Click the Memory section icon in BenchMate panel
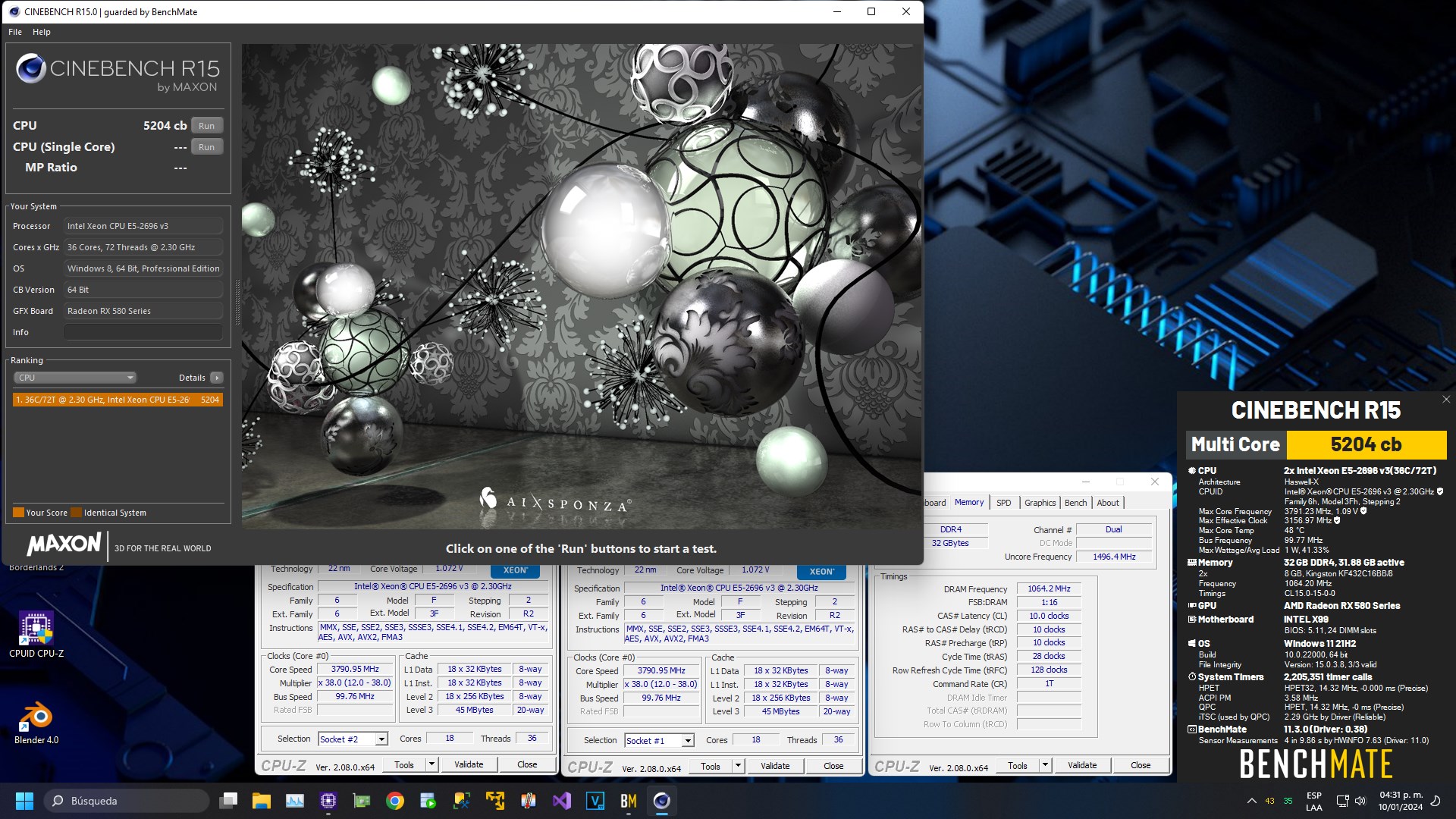 pyautogui.click(x=1192, y=563)
